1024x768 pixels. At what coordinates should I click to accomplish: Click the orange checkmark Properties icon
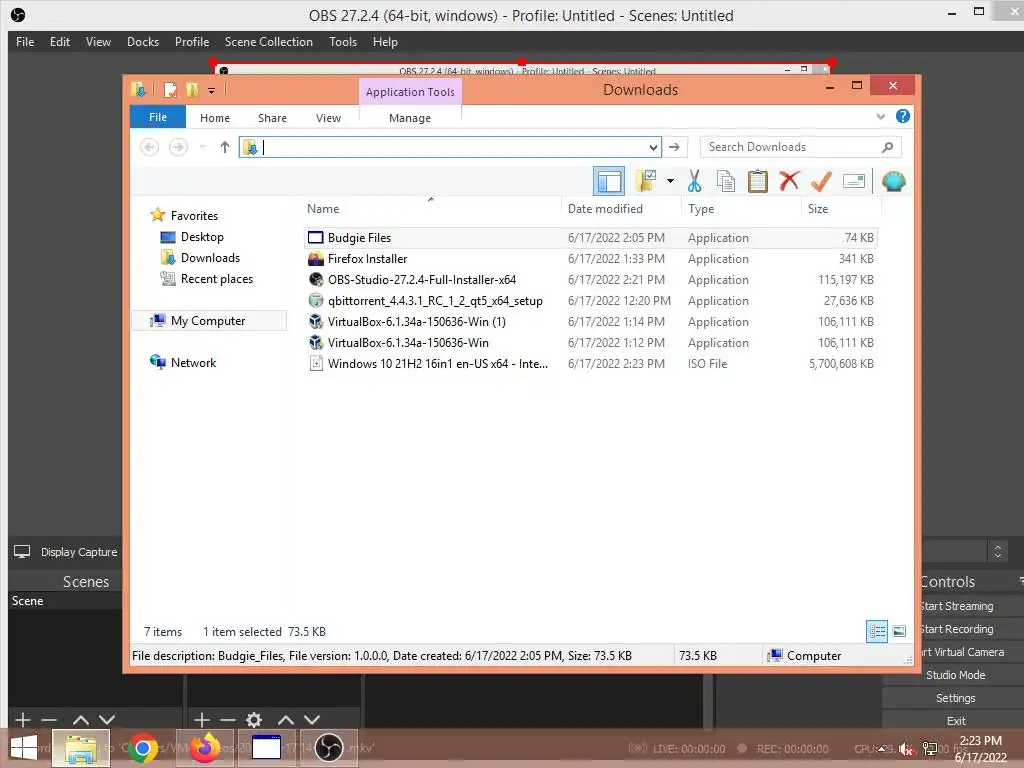821,181
